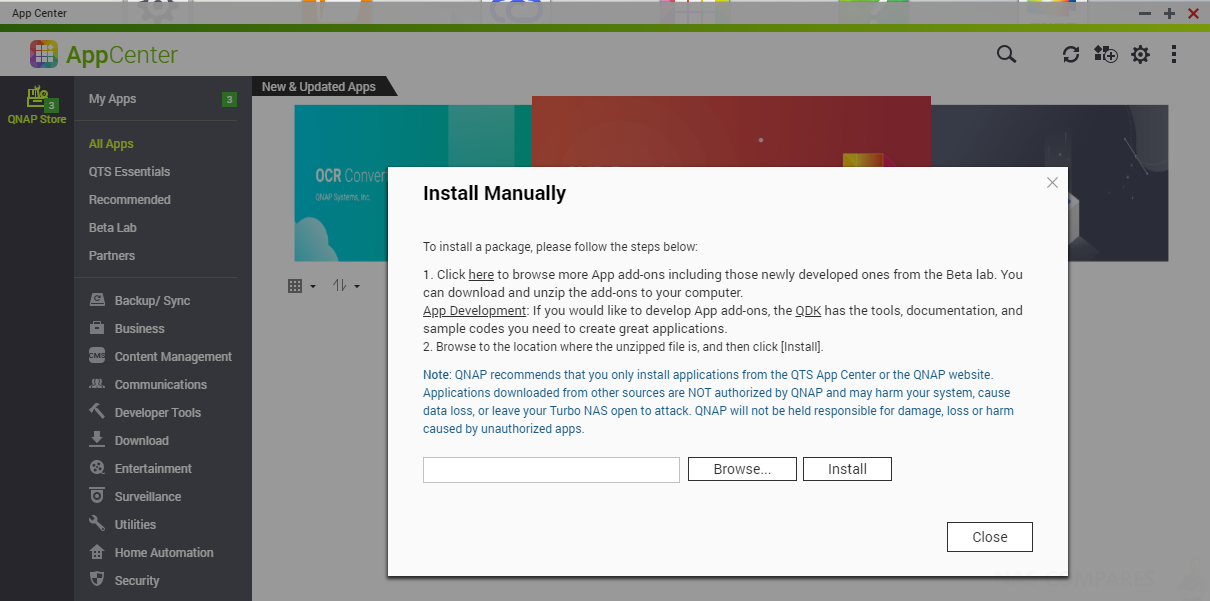Select Backup/ Sync category label
The height and width of the screenshot is (601, 1210).
[x=152, y=301]
